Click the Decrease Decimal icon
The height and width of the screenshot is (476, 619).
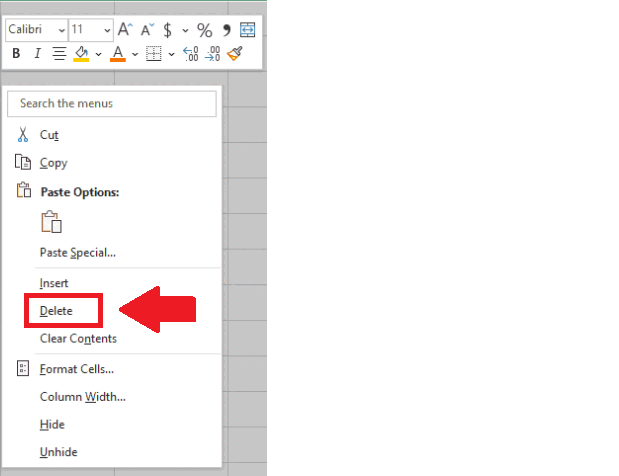pyautogui.click(x=213, y=54)
